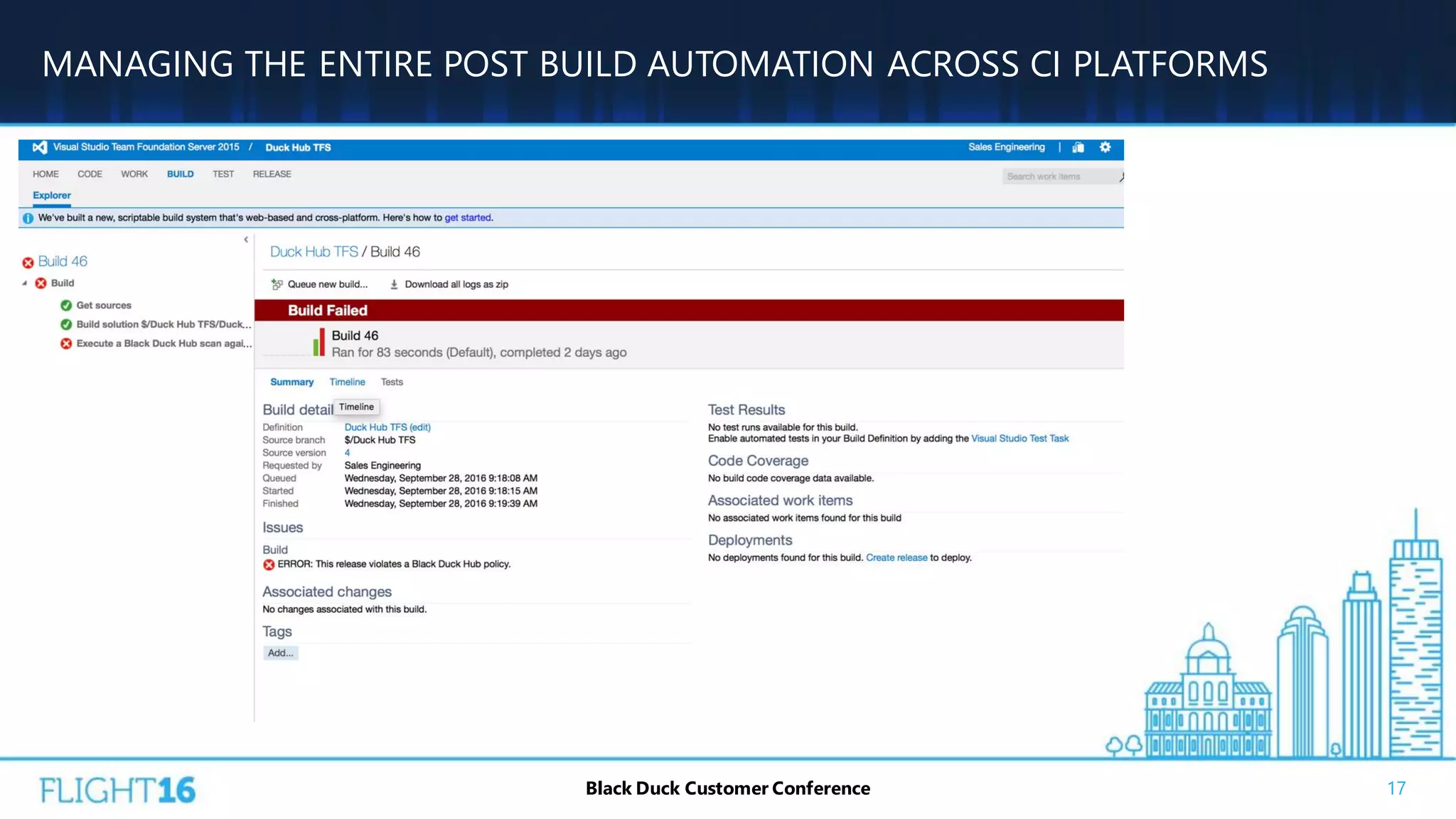Click 'Ran for 83 seconds' status text
The width and height of the screenshot is (1456, 819).
[479, 353]
